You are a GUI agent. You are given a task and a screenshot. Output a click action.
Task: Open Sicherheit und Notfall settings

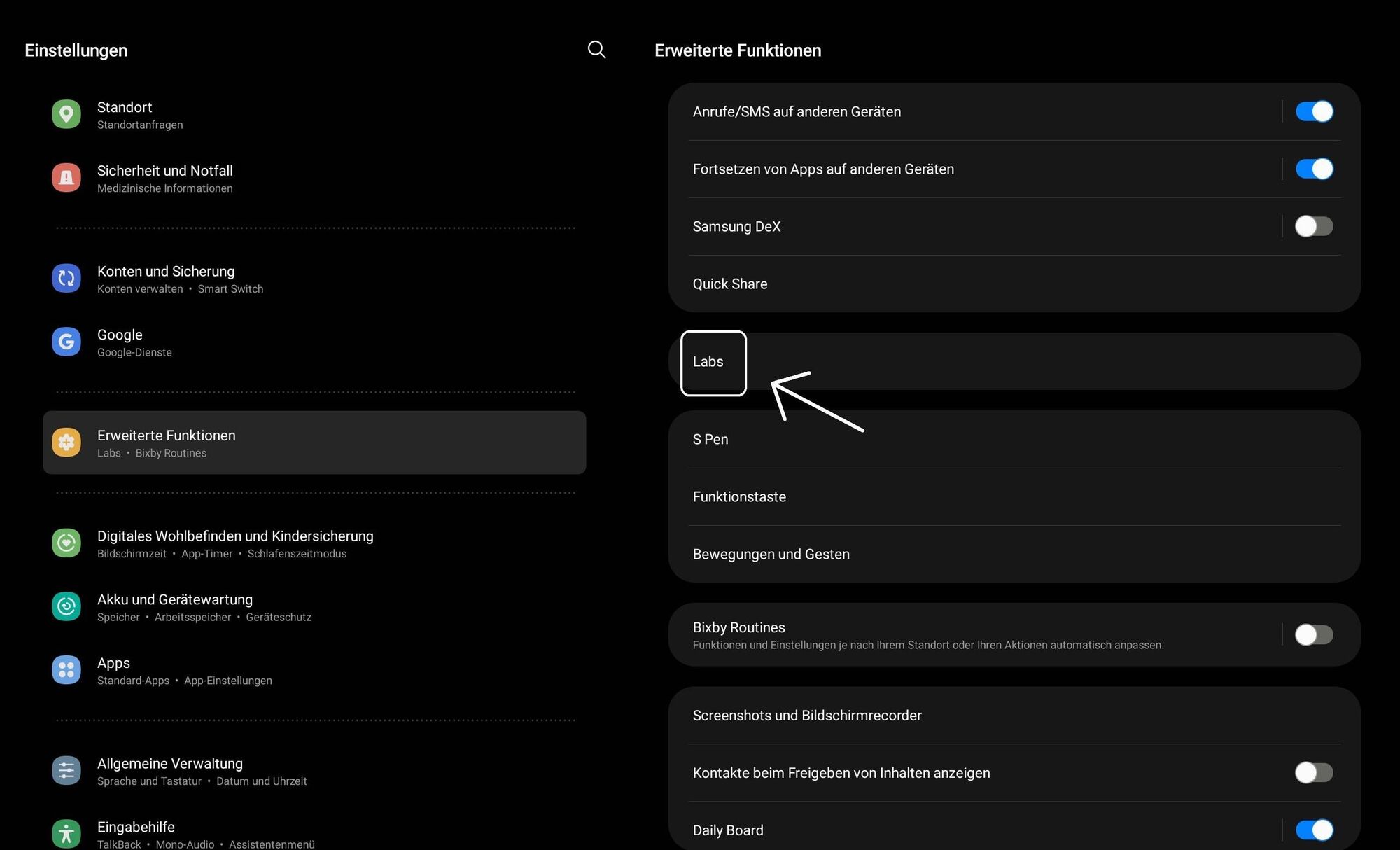314,179
